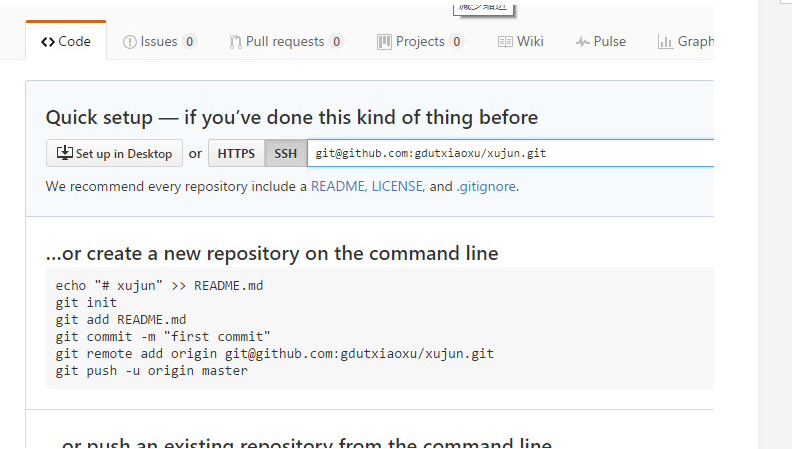
Task: Click the Projects board icon
Action: coord(384,42)
